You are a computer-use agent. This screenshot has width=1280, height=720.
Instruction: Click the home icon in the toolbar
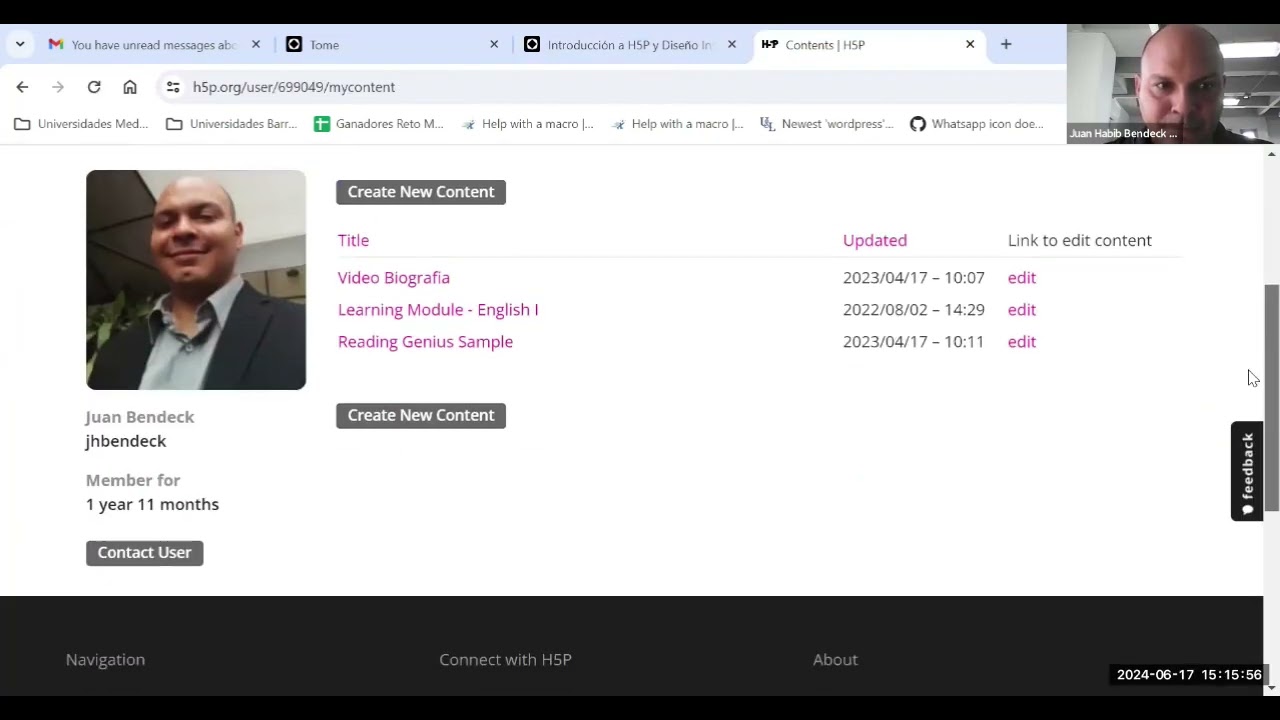pos(129,87)
